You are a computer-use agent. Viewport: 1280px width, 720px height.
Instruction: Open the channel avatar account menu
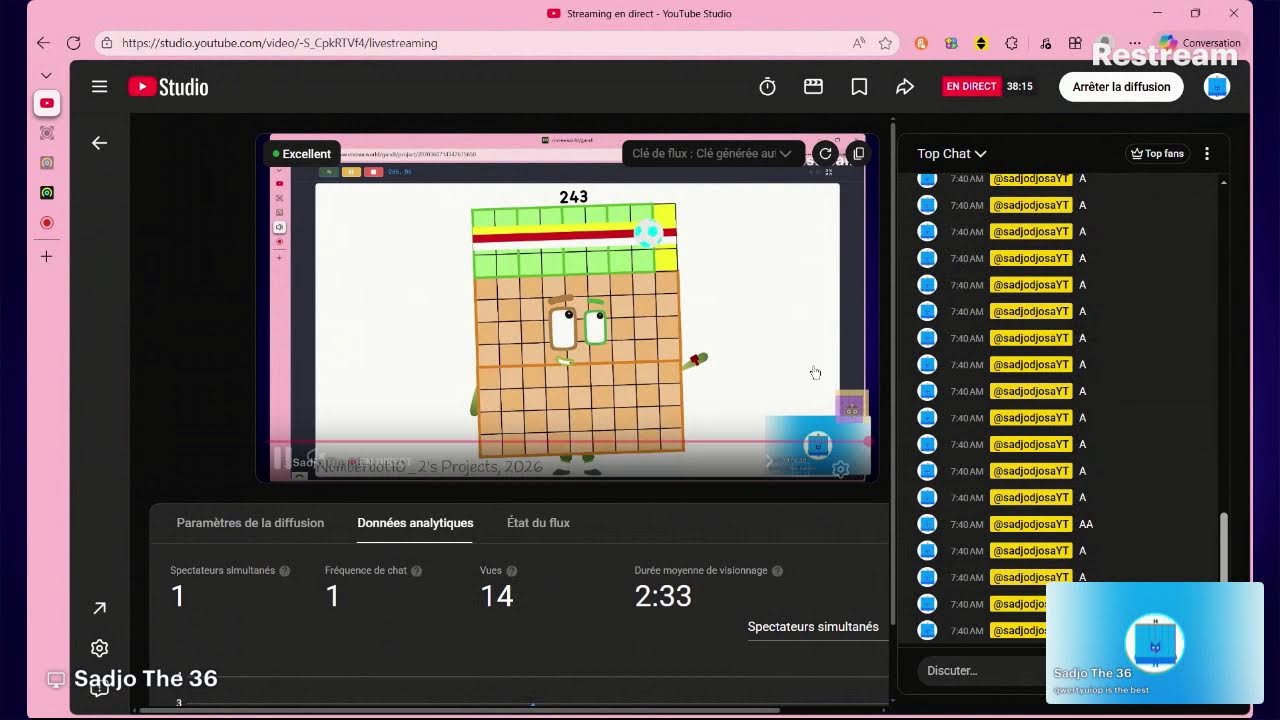click(1217, 87)
